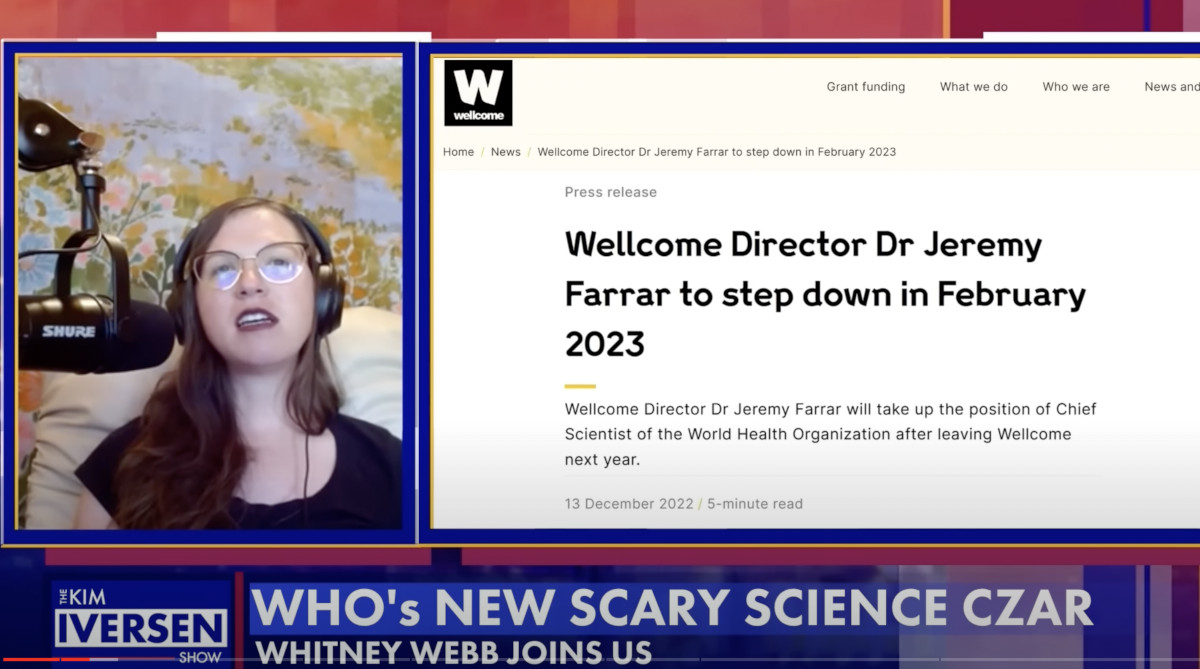The width and height of the screenshot is (1200, 669).
Task: Click the Whitney Webb Joins Us subtitle
Action: tap(453, 653)
